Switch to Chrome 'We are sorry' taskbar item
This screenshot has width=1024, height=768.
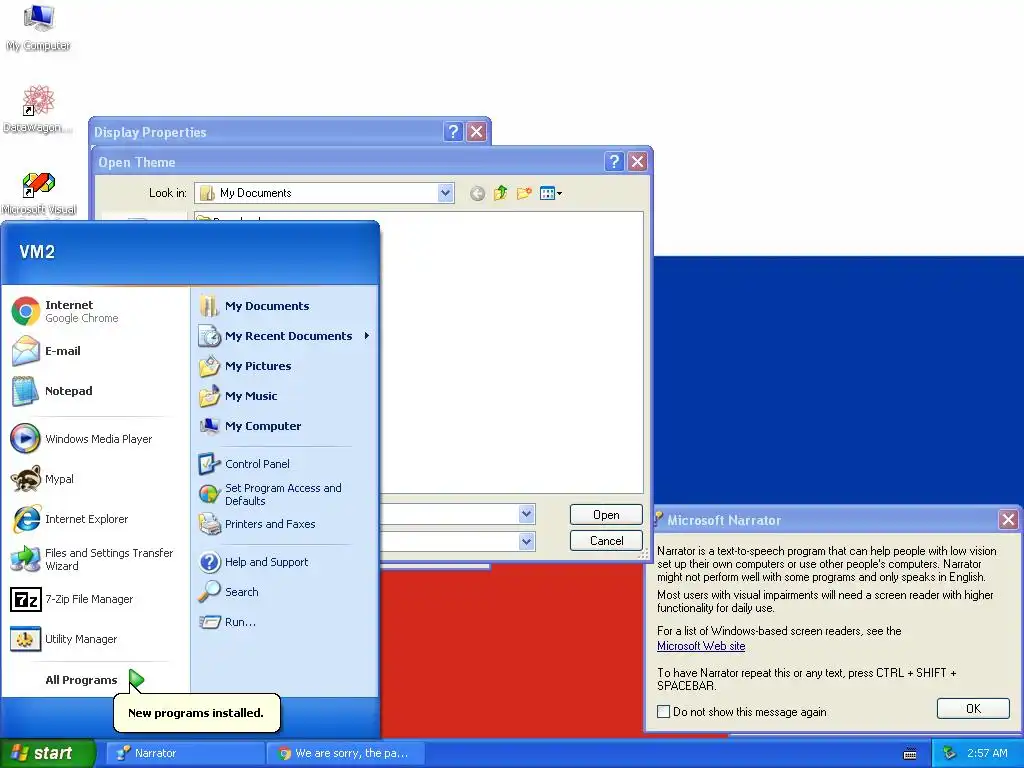point(346,753)
